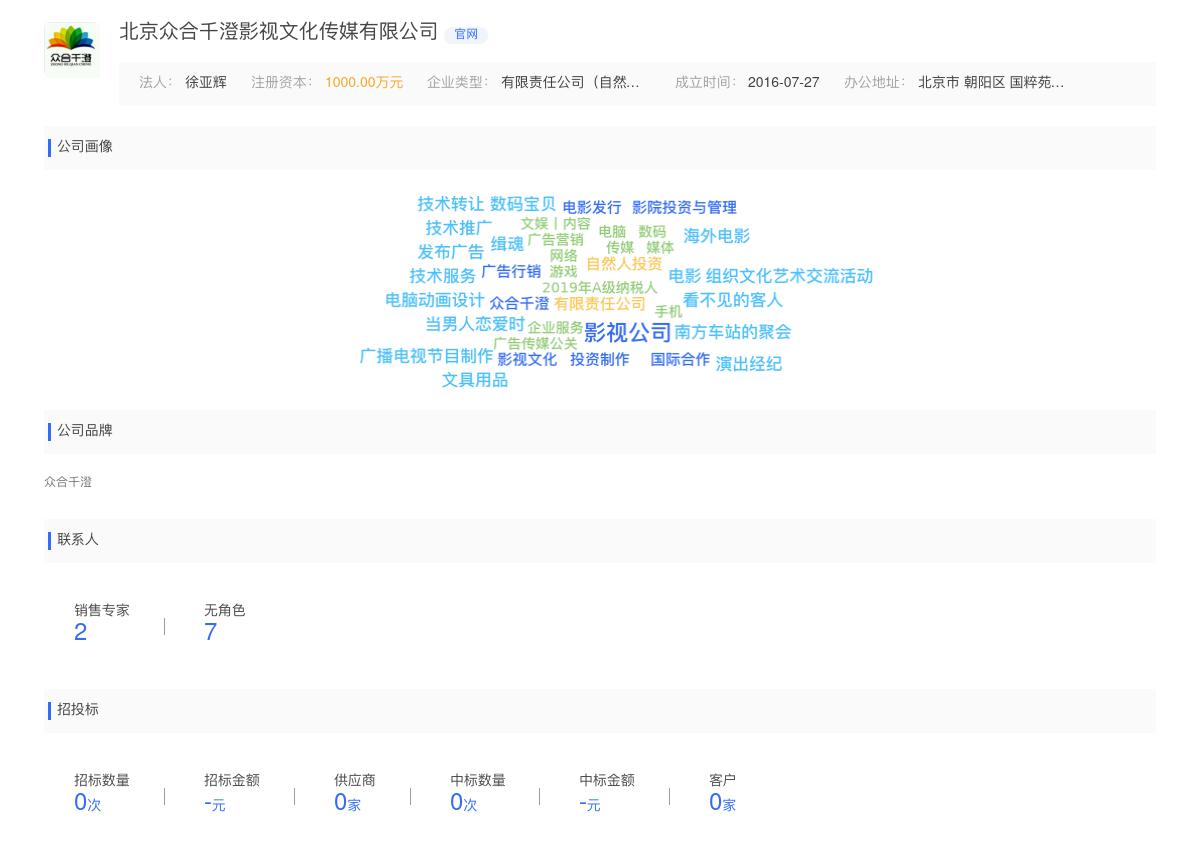The height and width of the screenshot is (861, 1200).
Task: Click the word cloud tag 技术转让
Action: [x=450, y=204]
